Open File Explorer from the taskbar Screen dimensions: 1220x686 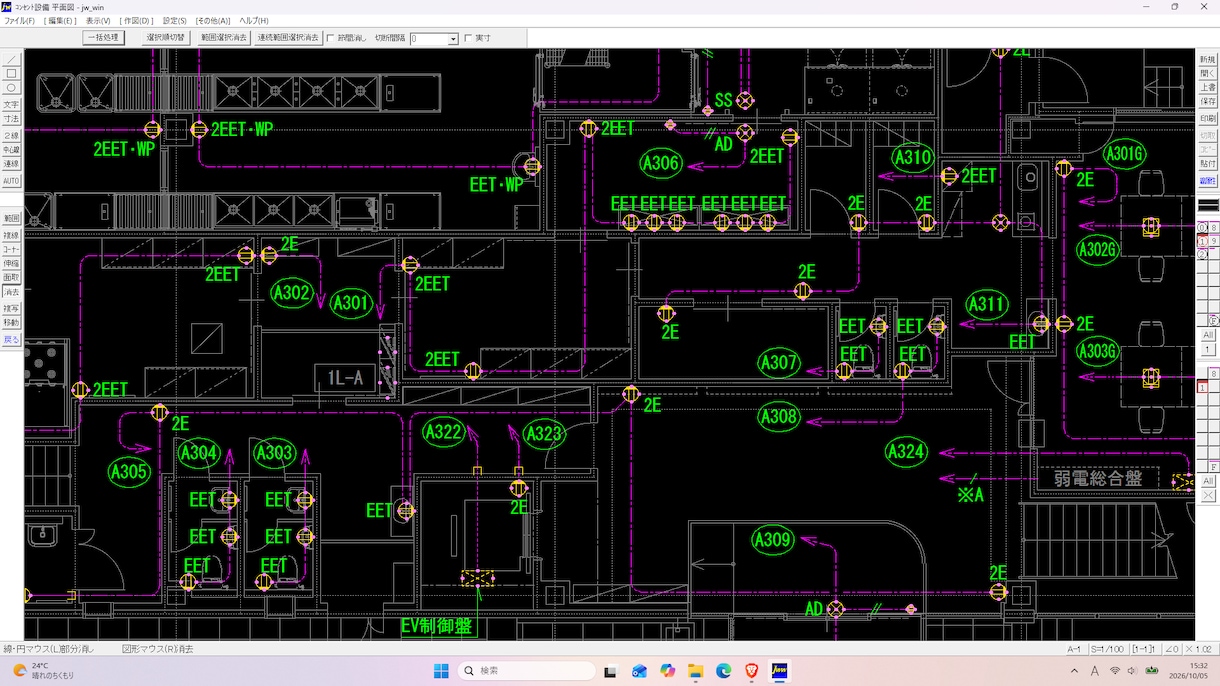[x=695, y=671]
